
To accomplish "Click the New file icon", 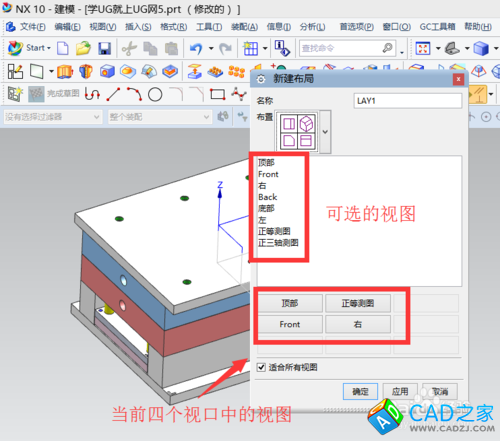I will (63, 48).
